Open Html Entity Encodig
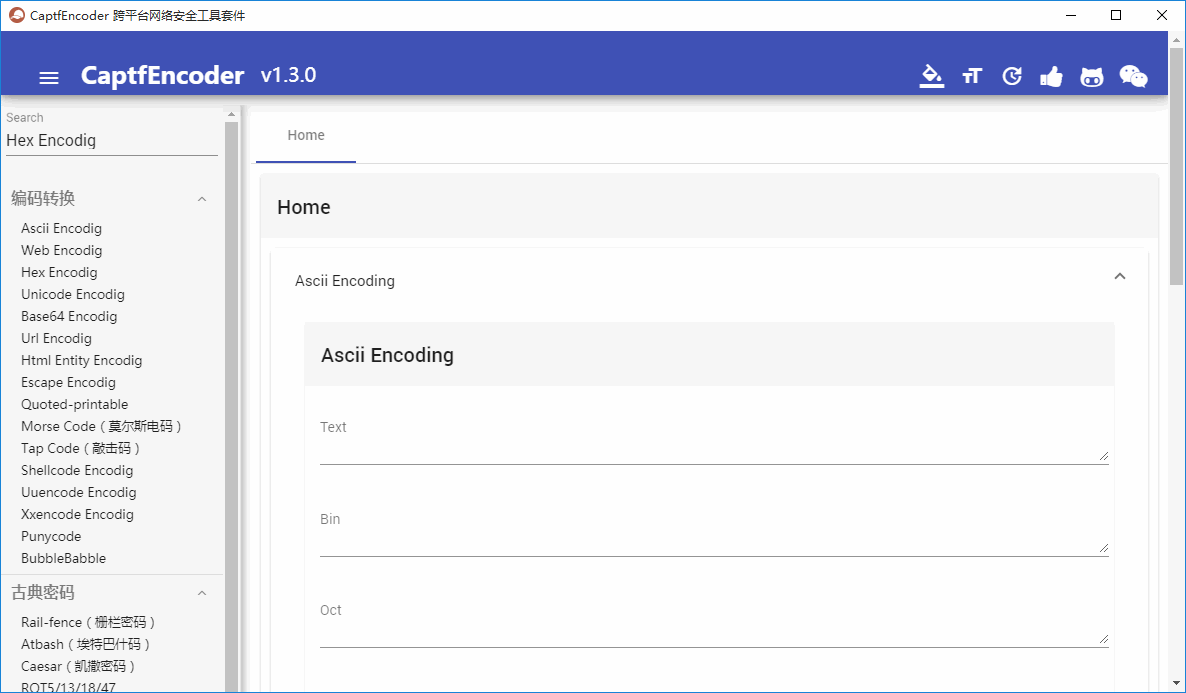 pyautogui.click(x=82, y=360)
